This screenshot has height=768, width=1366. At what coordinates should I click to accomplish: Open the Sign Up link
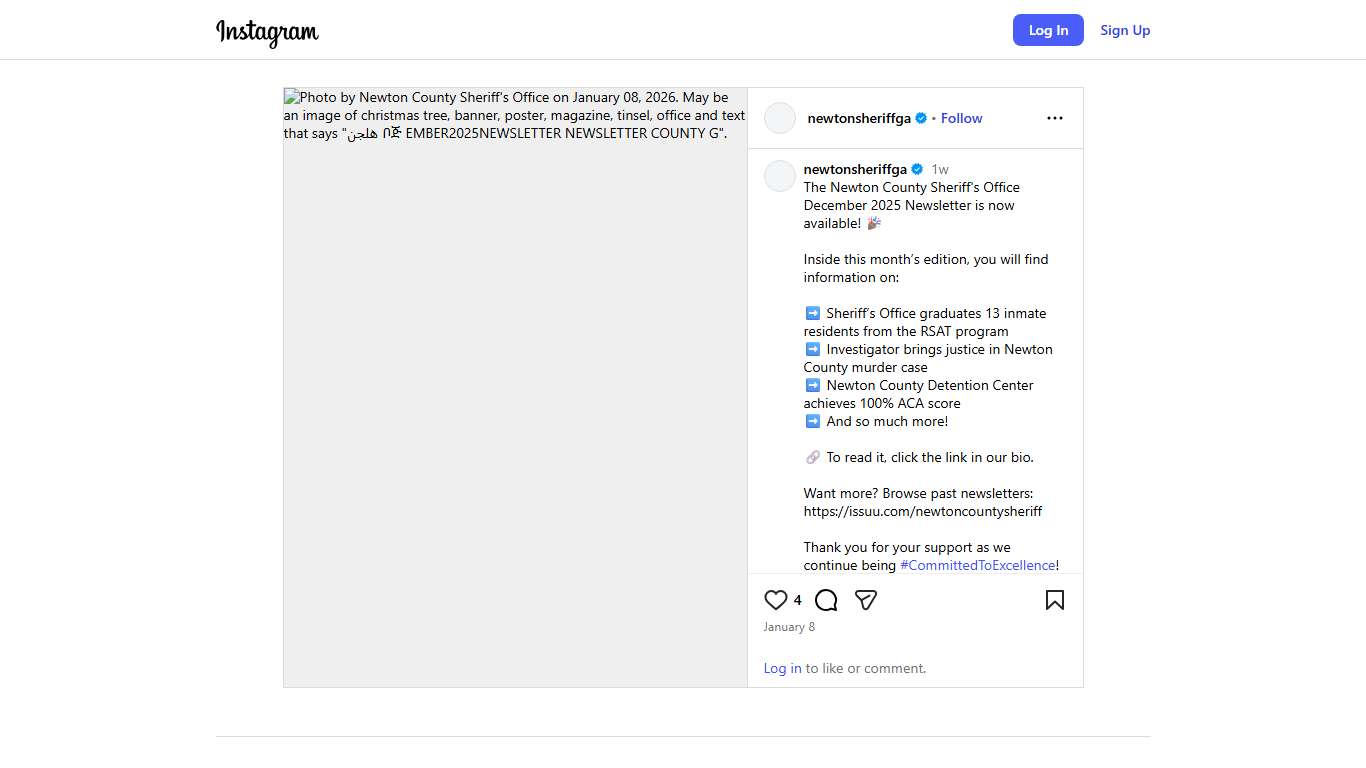tap(1125, 30)
